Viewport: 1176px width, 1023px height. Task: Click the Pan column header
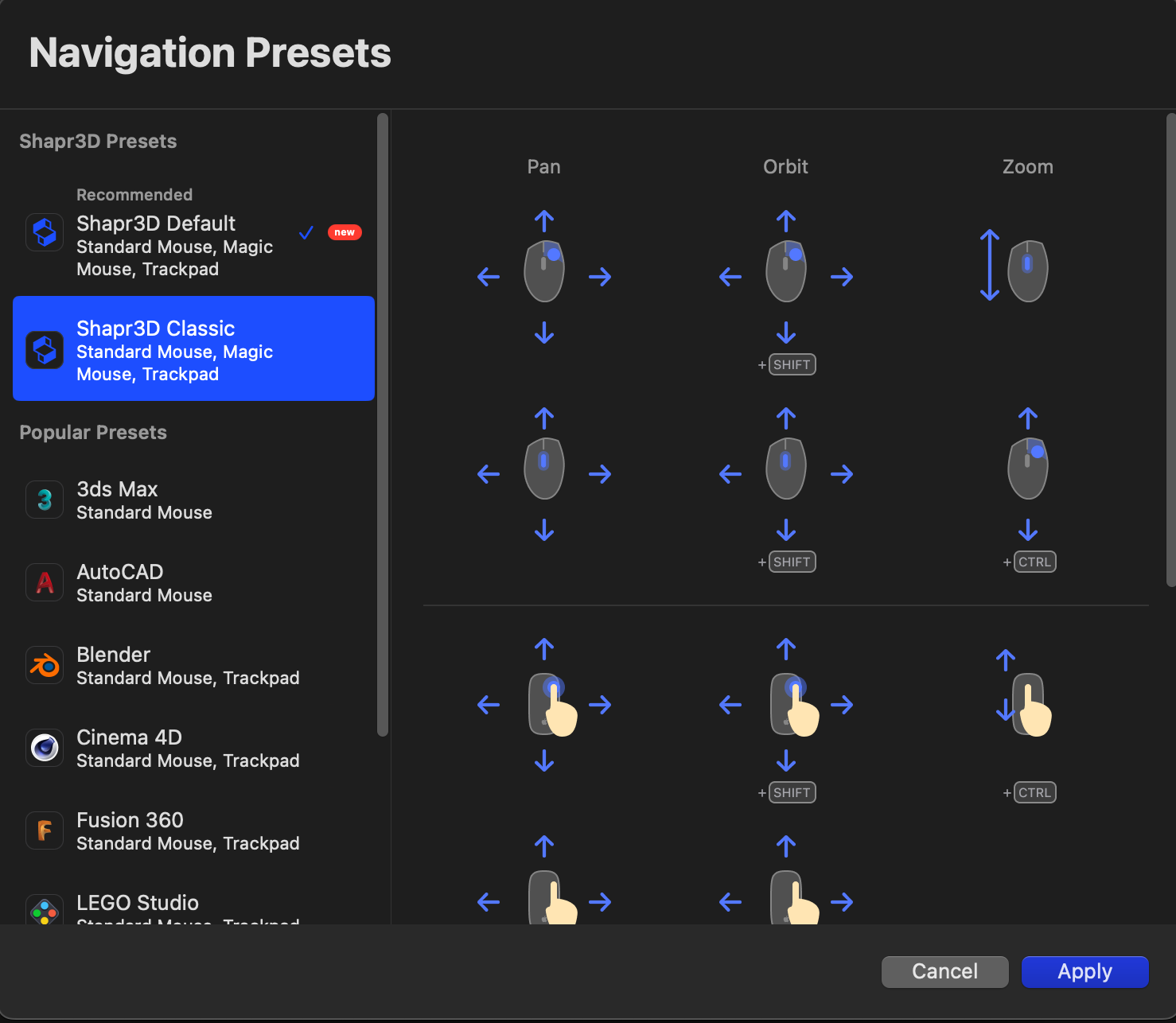tap(543, 166)
